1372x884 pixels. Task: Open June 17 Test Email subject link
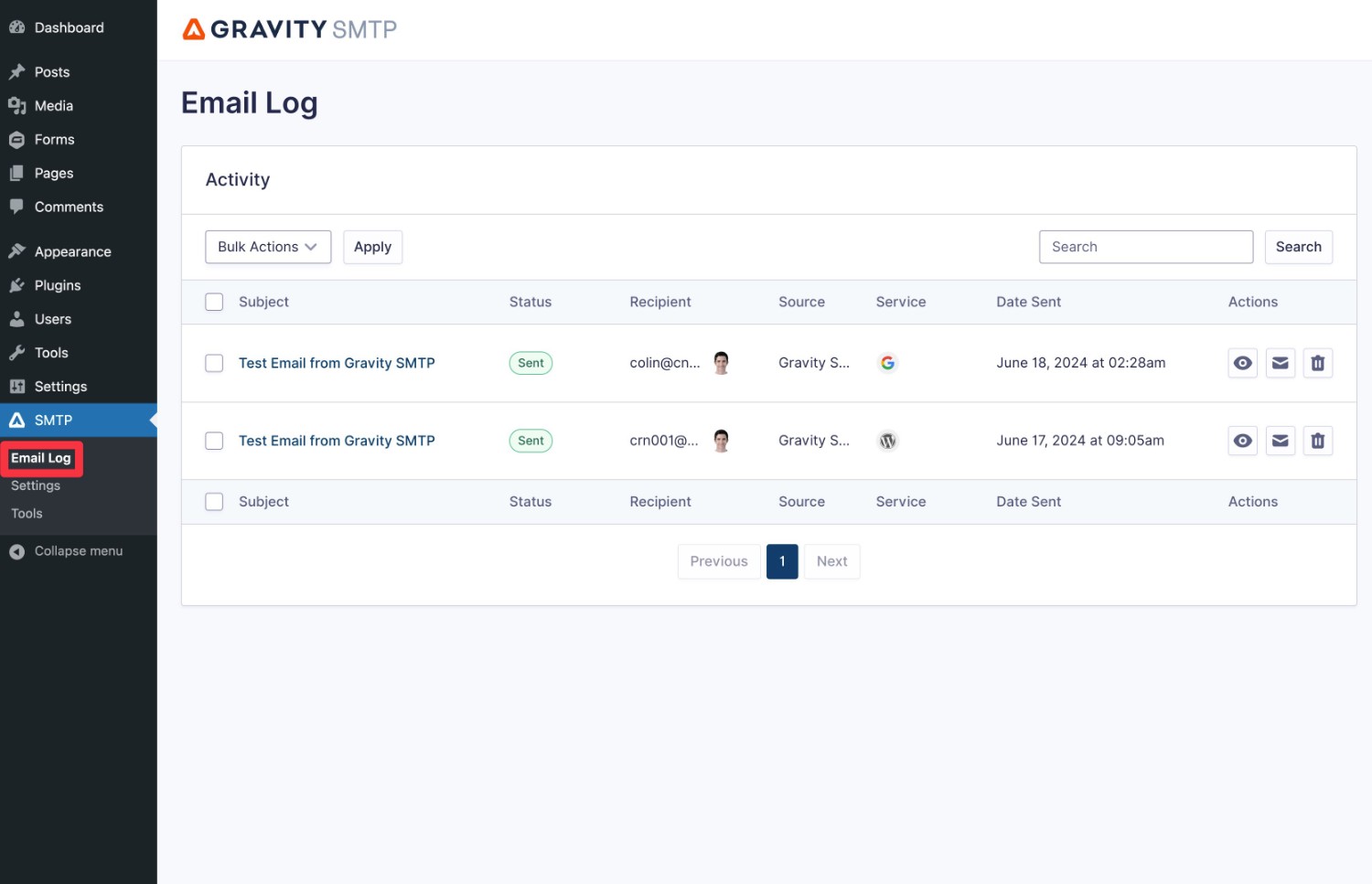tap(337, 441)
